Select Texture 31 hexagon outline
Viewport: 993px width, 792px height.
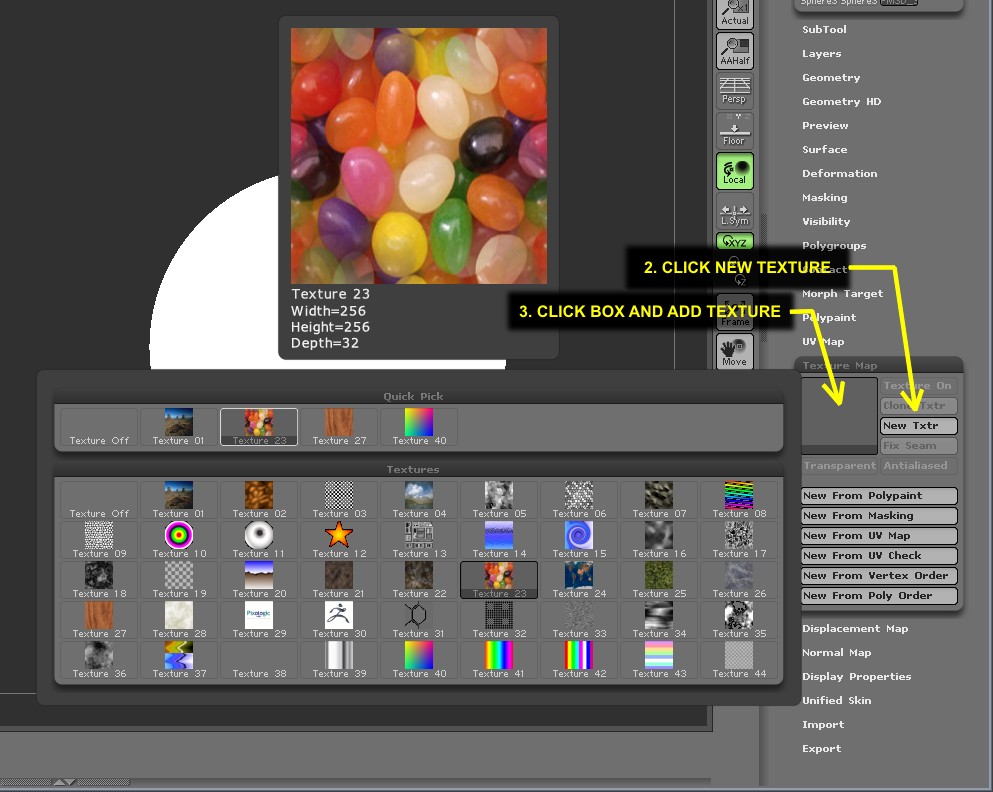point(419,619)
